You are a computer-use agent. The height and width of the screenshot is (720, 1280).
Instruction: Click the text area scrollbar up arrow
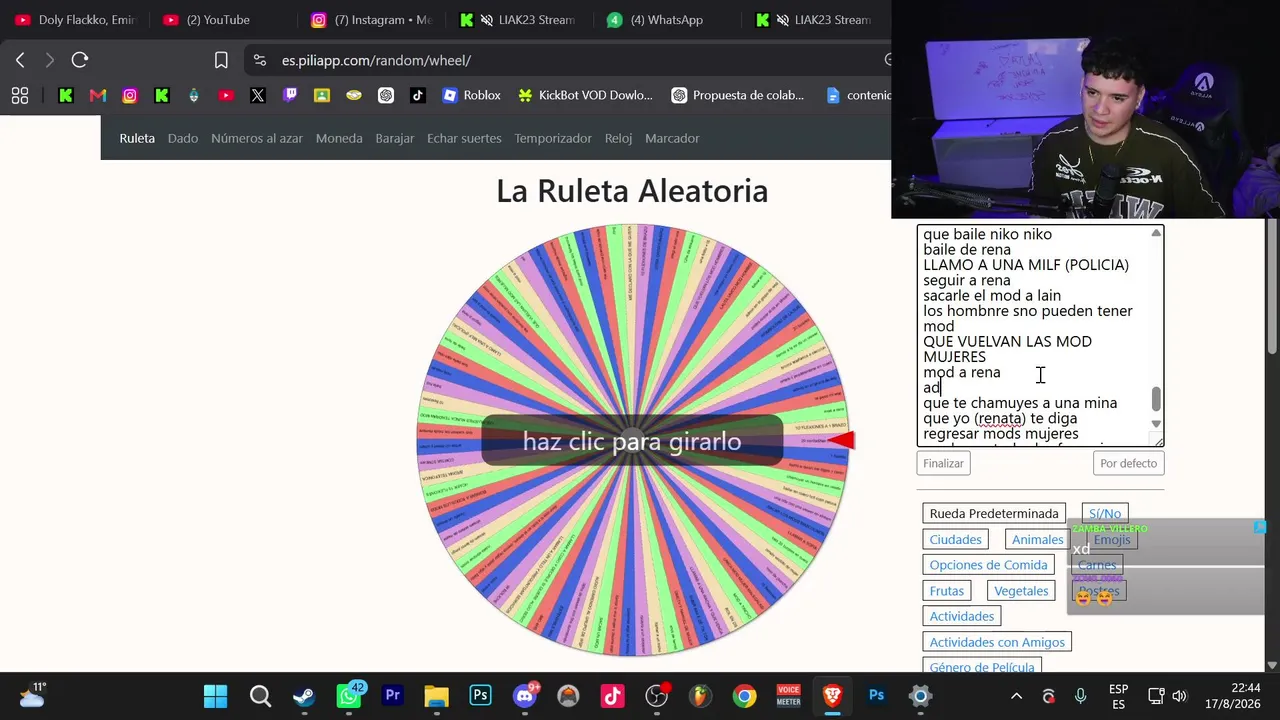click(1156, 233)
